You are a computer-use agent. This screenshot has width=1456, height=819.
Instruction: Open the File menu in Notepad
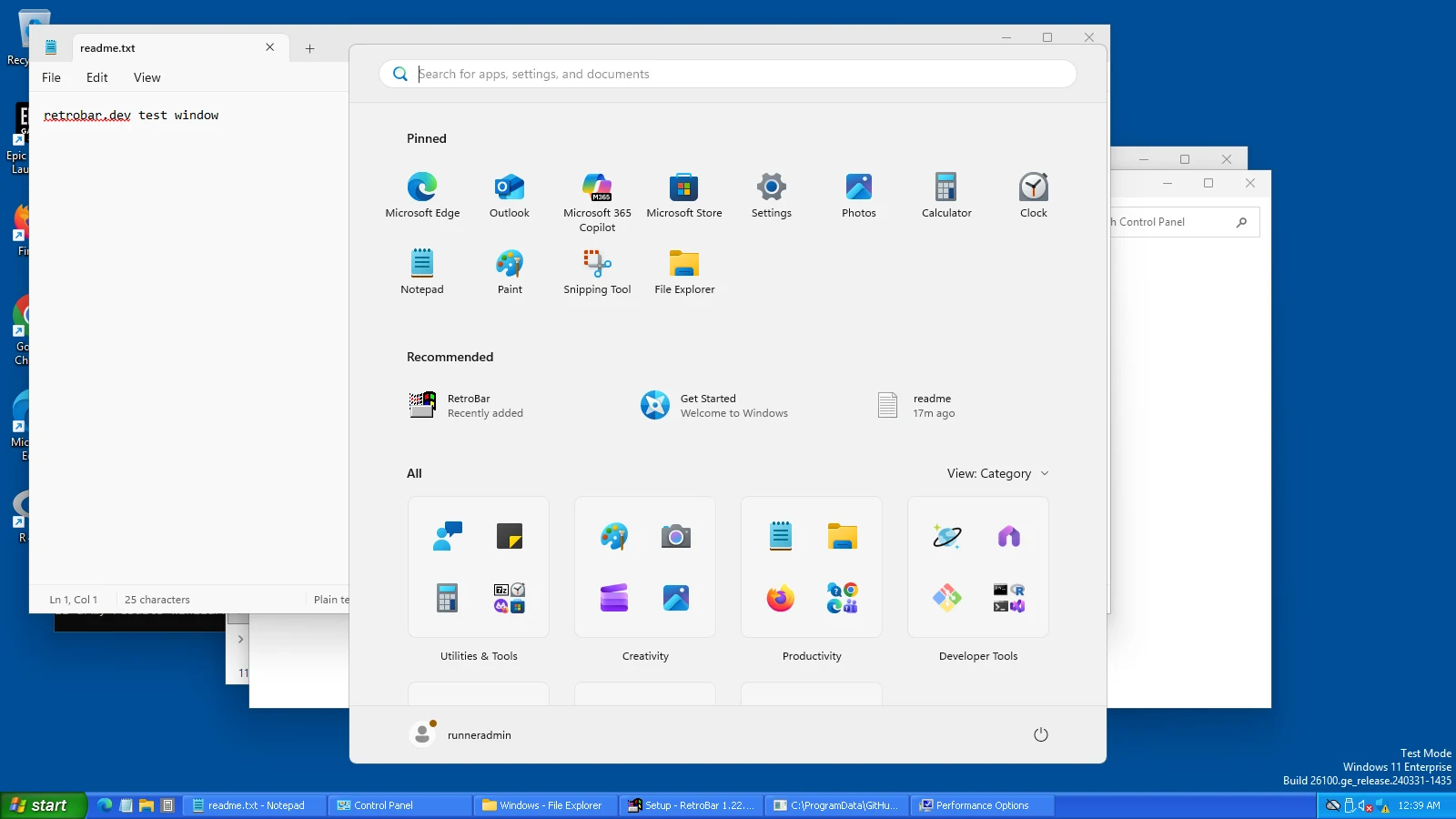51,77
